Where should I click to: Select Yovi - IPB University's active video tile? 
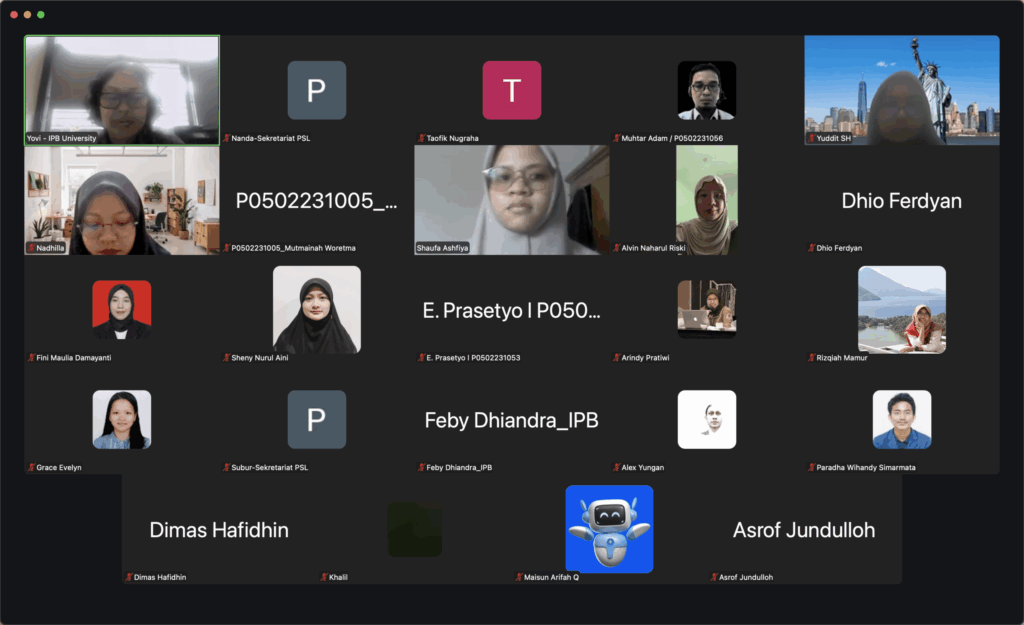[x=122, y=90]
